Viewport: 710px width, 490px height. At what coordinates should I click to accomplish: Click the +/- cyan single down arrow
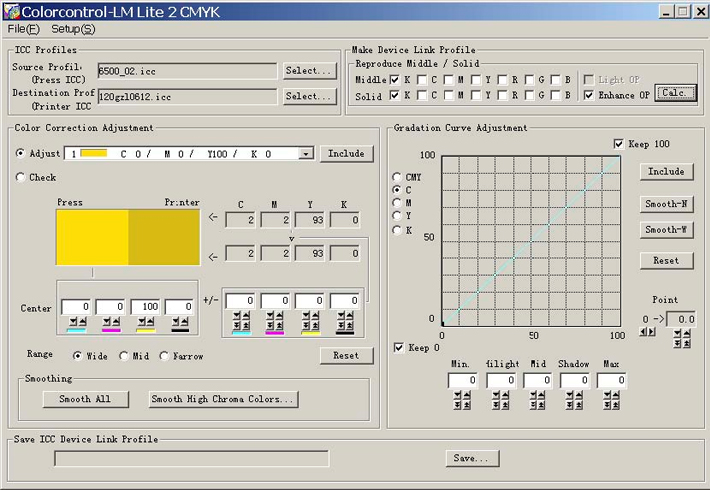[237, 315]
